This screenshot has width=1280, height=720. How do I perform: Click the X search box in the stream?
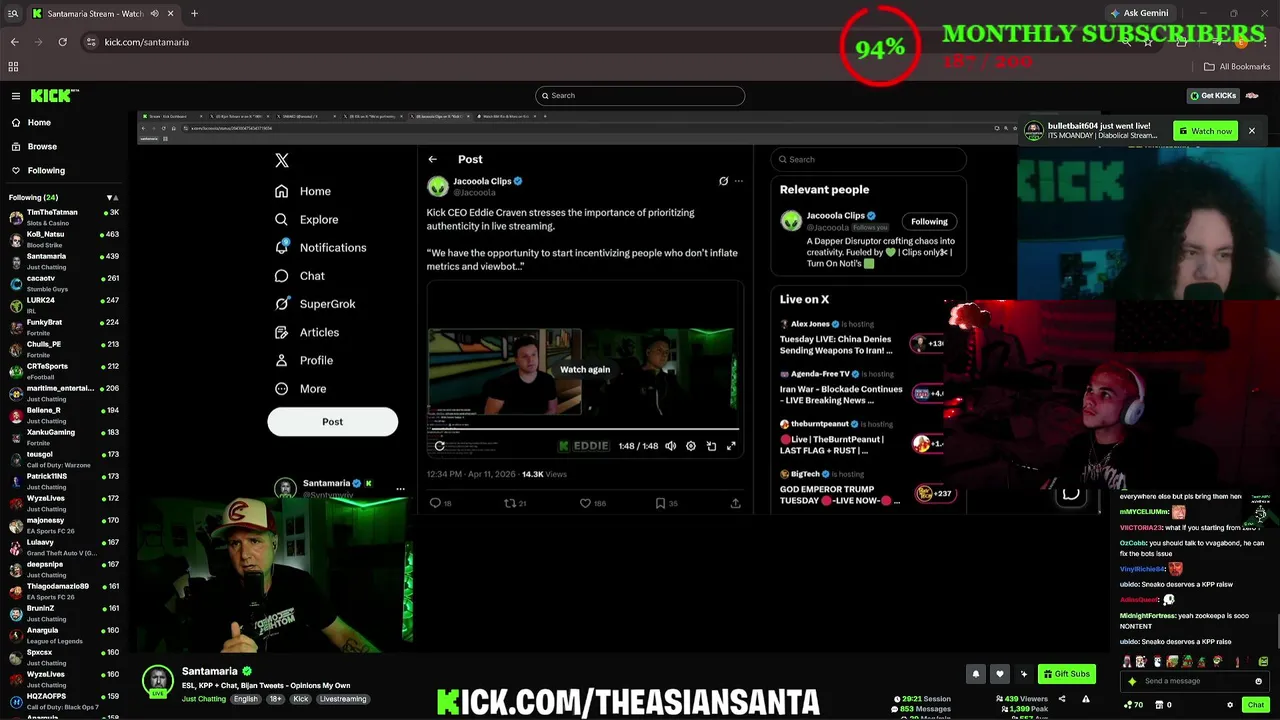[x=868, y=159]
